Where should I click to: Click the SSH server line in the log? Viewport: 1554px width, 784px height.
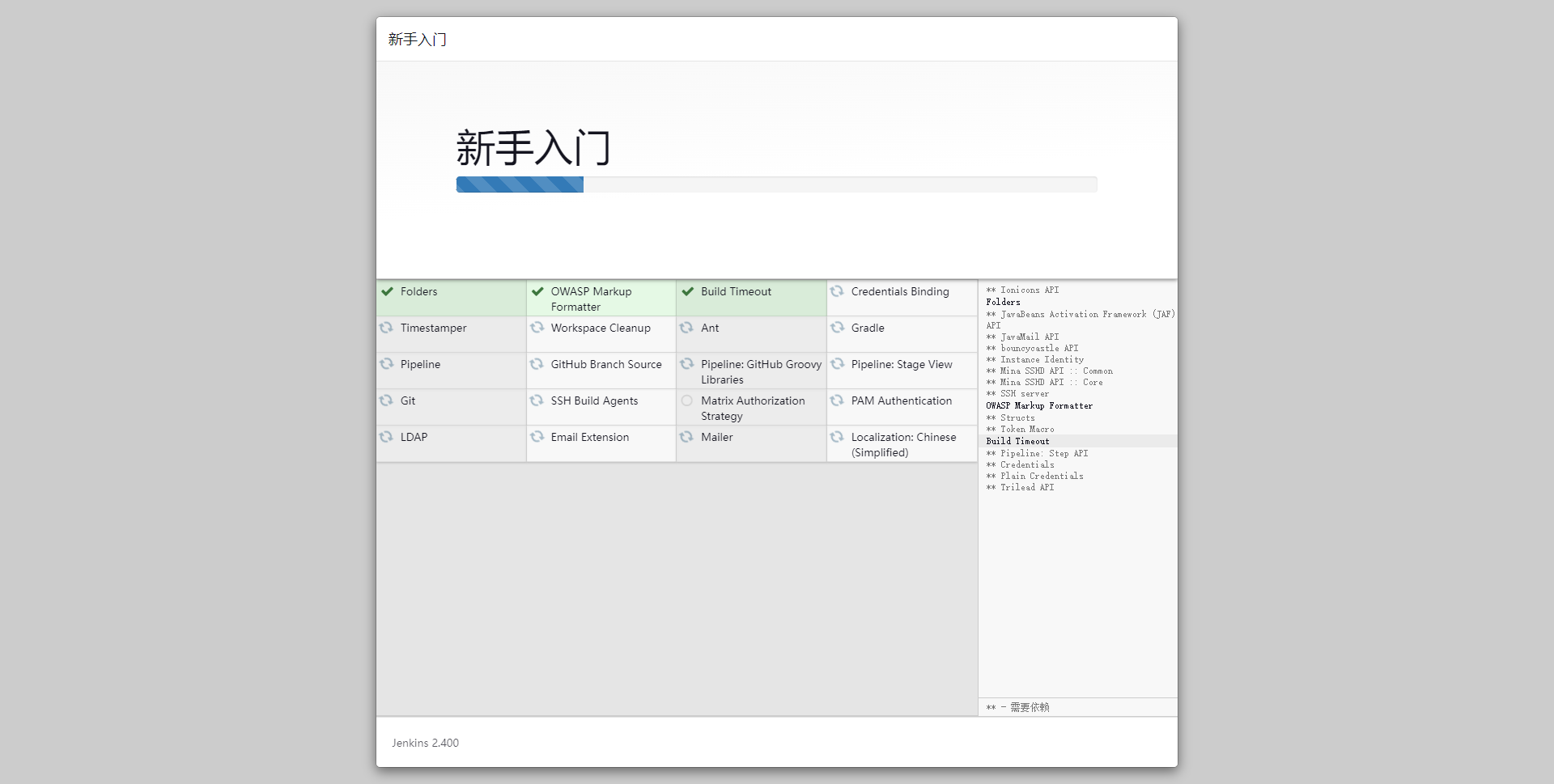point(1018,393)
